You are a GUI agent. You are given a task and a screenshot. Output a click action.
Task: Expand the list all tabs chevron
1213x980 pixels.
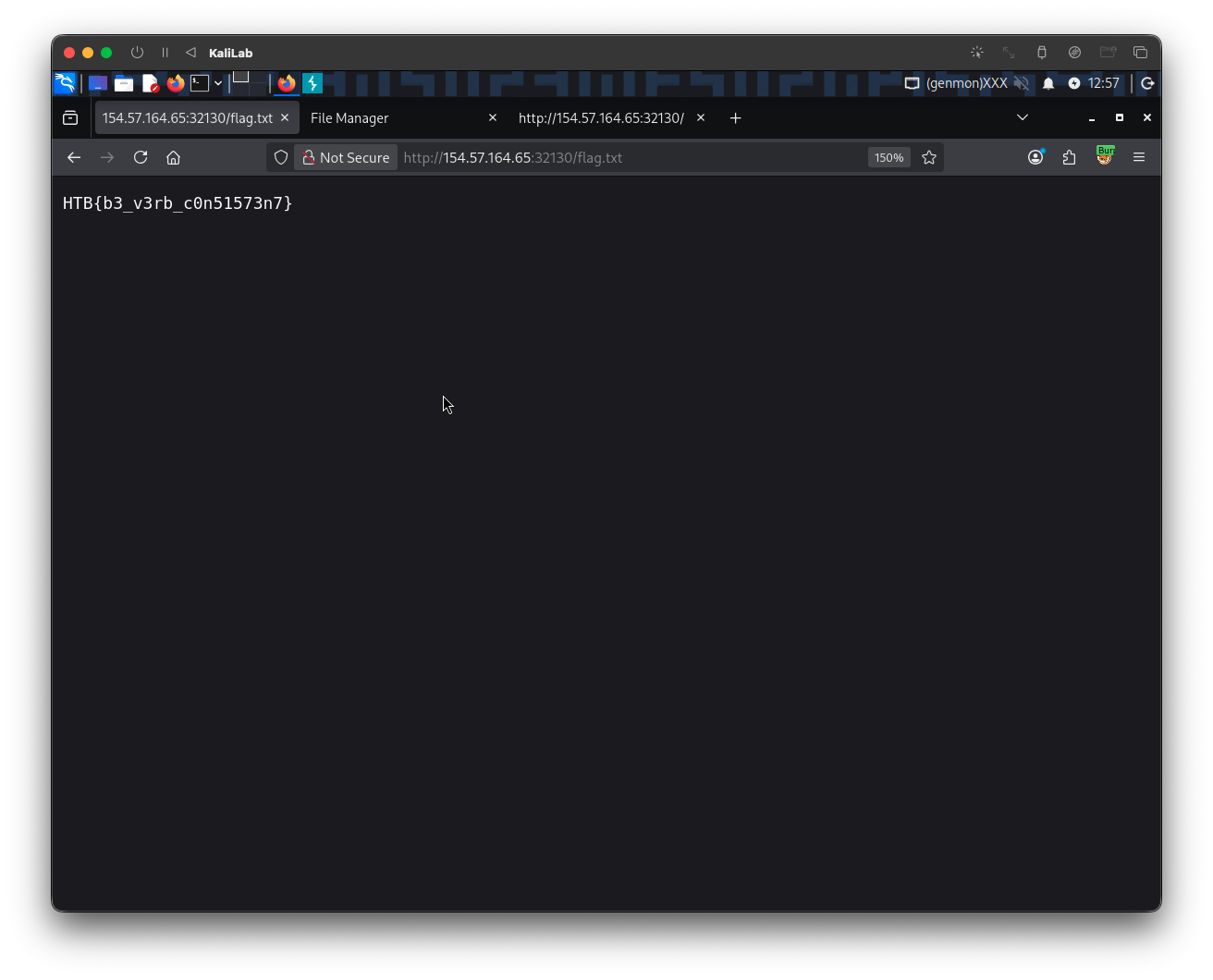click(1022, 117)
